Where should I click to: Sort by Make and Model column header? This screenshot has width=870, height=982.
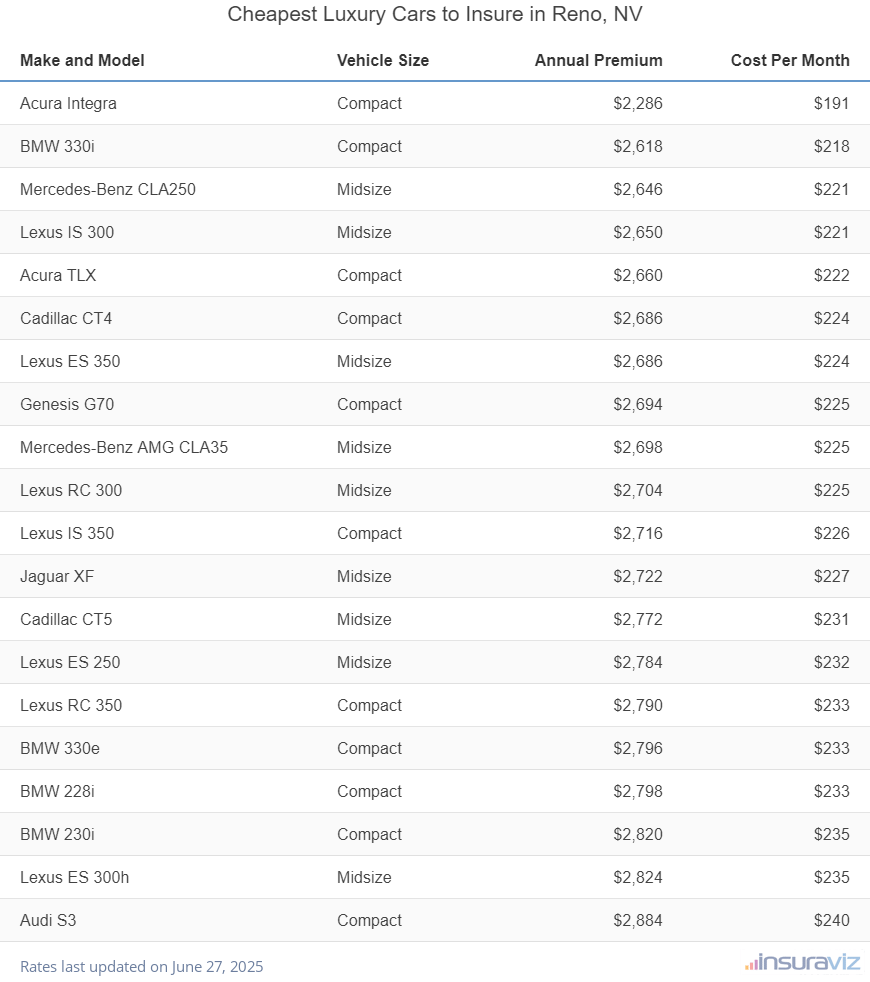point(82,60)
